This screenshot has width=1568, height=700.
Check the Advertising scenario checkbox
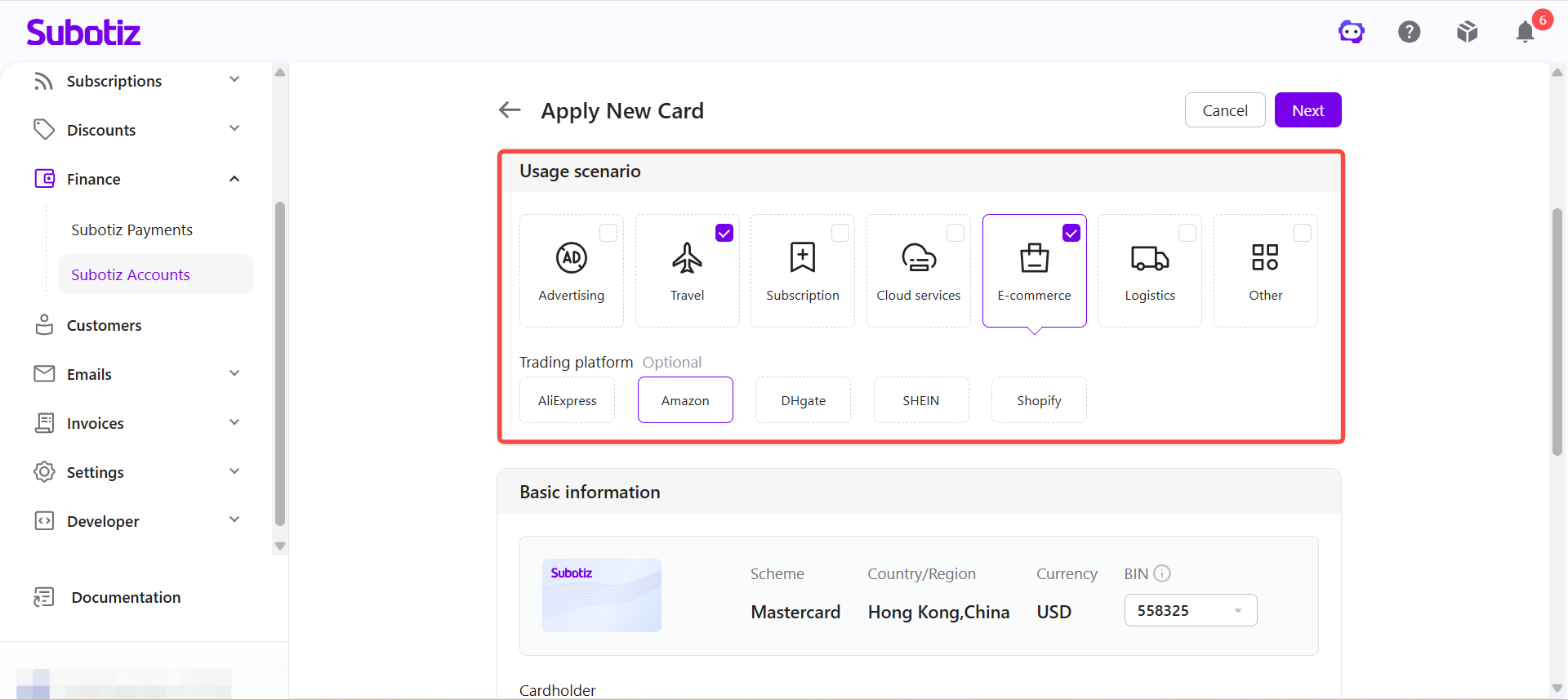608,233
